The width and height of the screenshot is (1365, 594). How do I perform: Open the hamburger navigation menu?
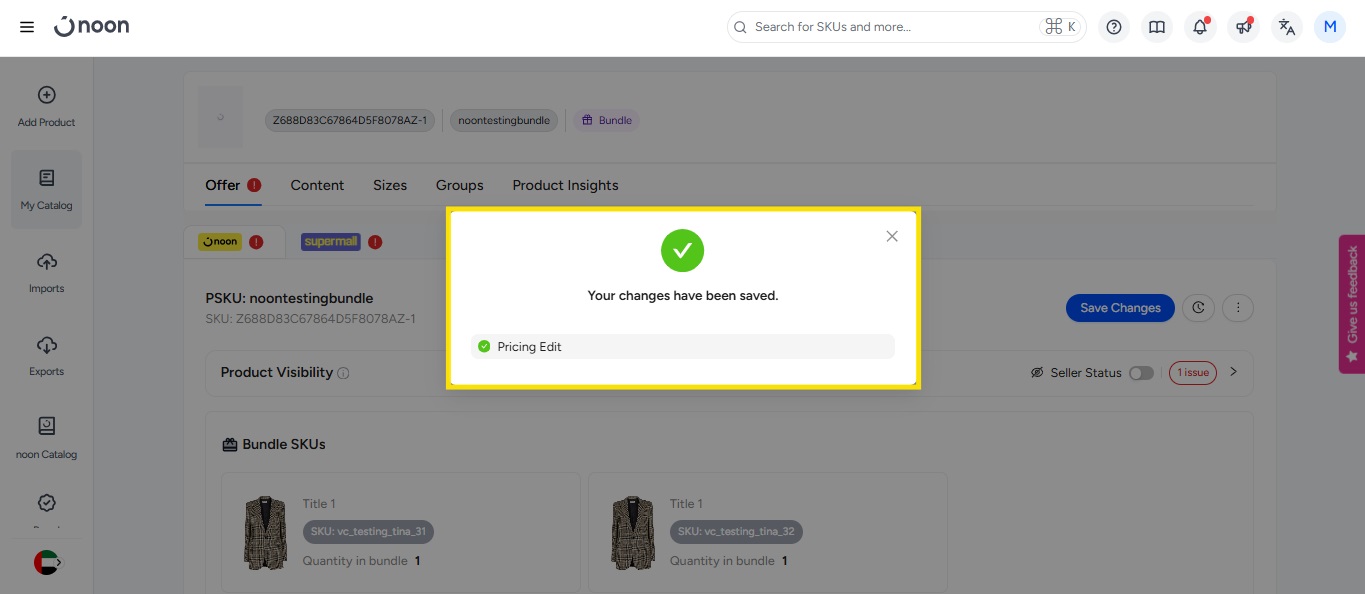[x=27, y=27]
